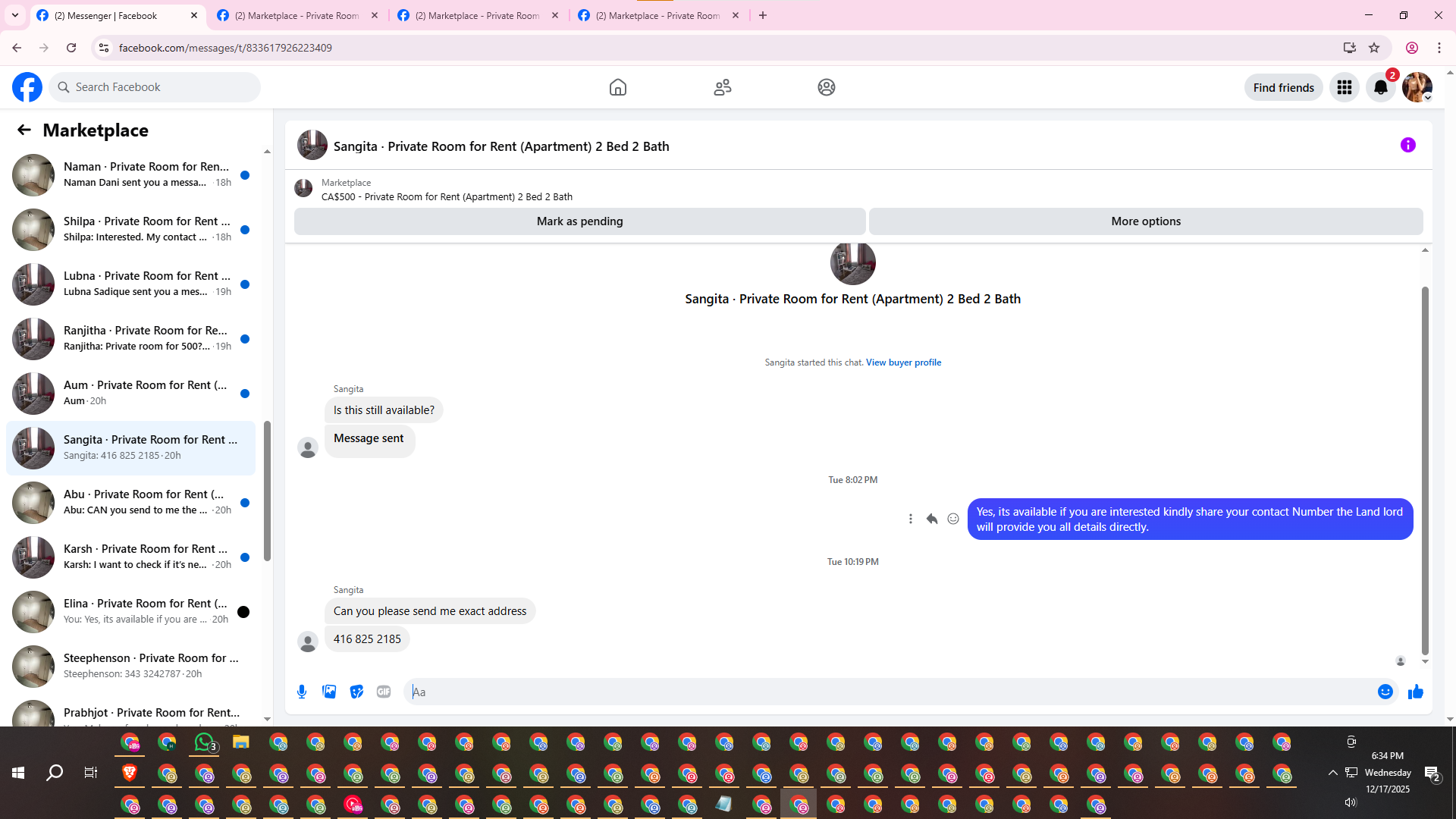
Task: Open the more options dots beside the message
Action: click(910, 519)
